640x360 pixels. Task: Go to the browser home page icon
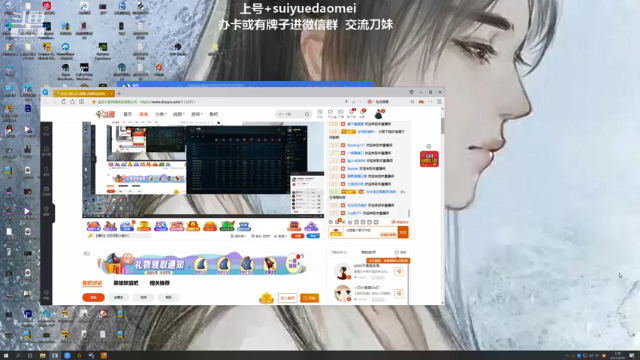(x=72, y=102)
